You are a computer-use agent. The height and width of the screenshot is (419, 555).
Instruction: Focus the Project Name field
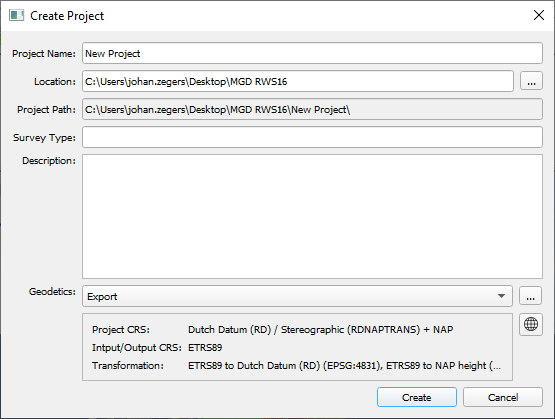tap(312, 53)
